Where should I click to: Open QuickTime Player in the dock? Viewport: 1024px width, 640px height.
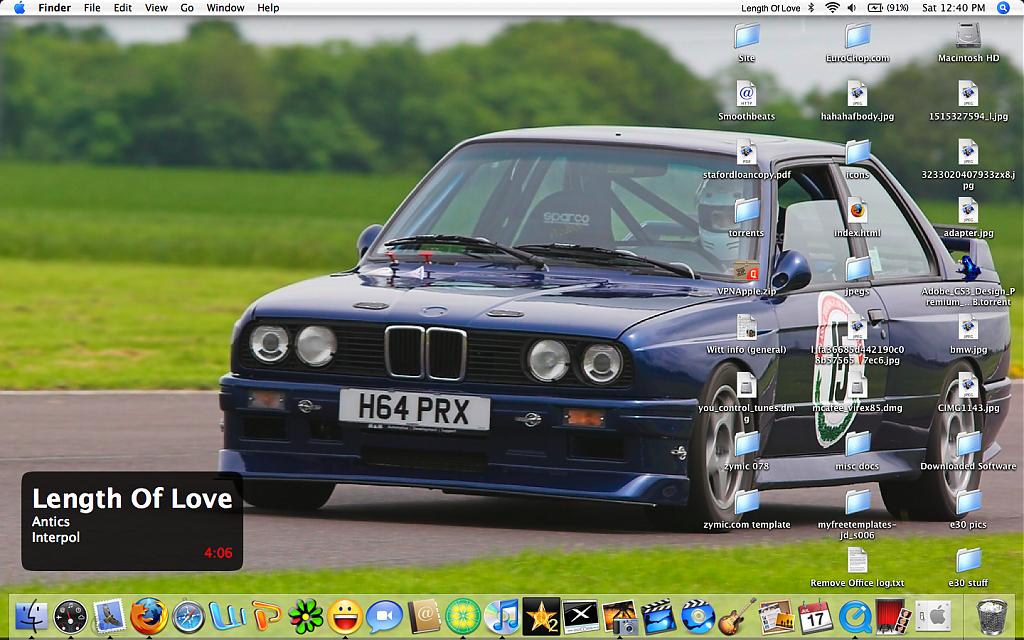(854, 615)
